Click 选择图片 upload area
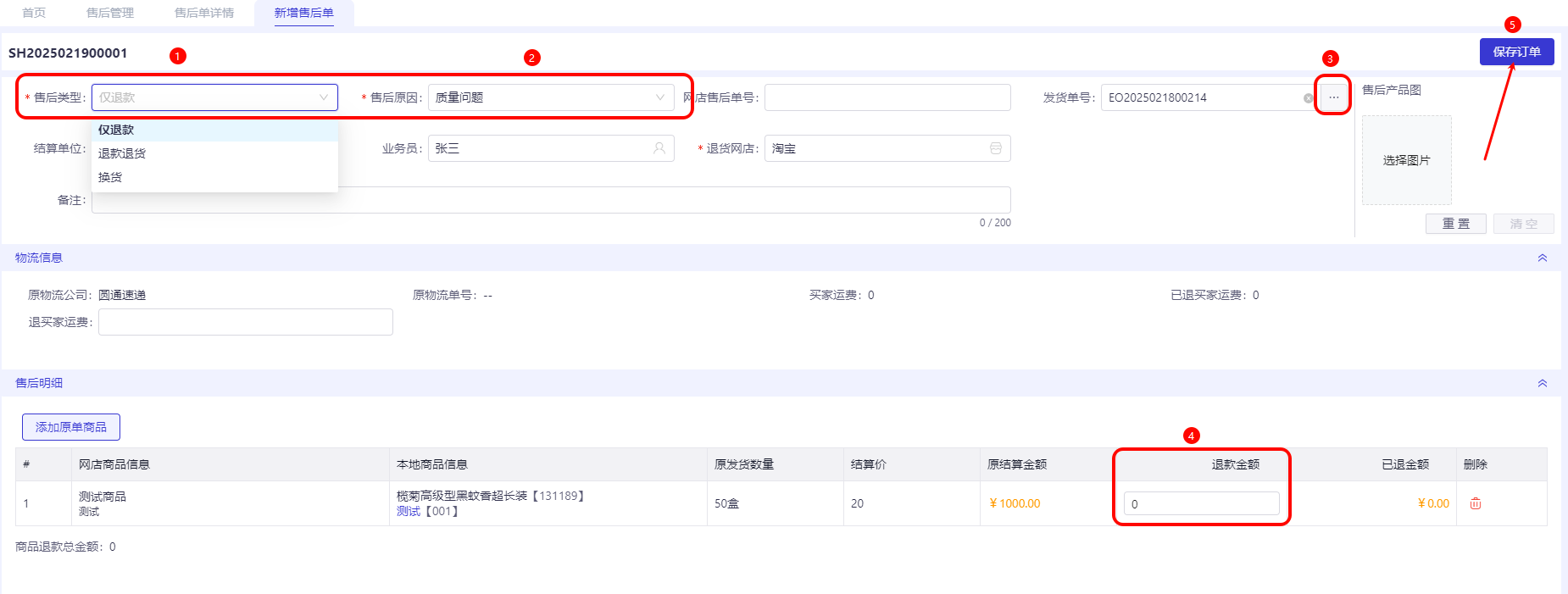This screenshot has height=594, width=1568. [1407, 160]
